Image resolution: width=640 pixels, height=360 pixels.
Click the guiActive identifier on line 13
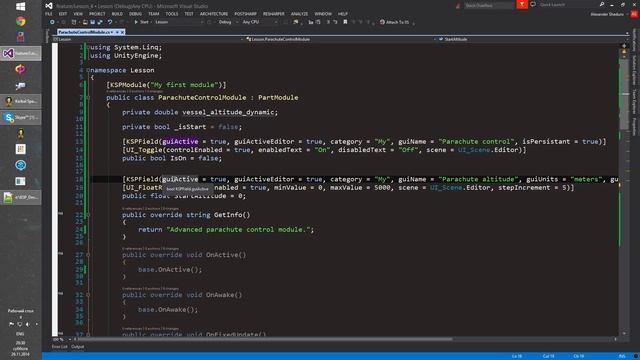(x=180, y=142)
